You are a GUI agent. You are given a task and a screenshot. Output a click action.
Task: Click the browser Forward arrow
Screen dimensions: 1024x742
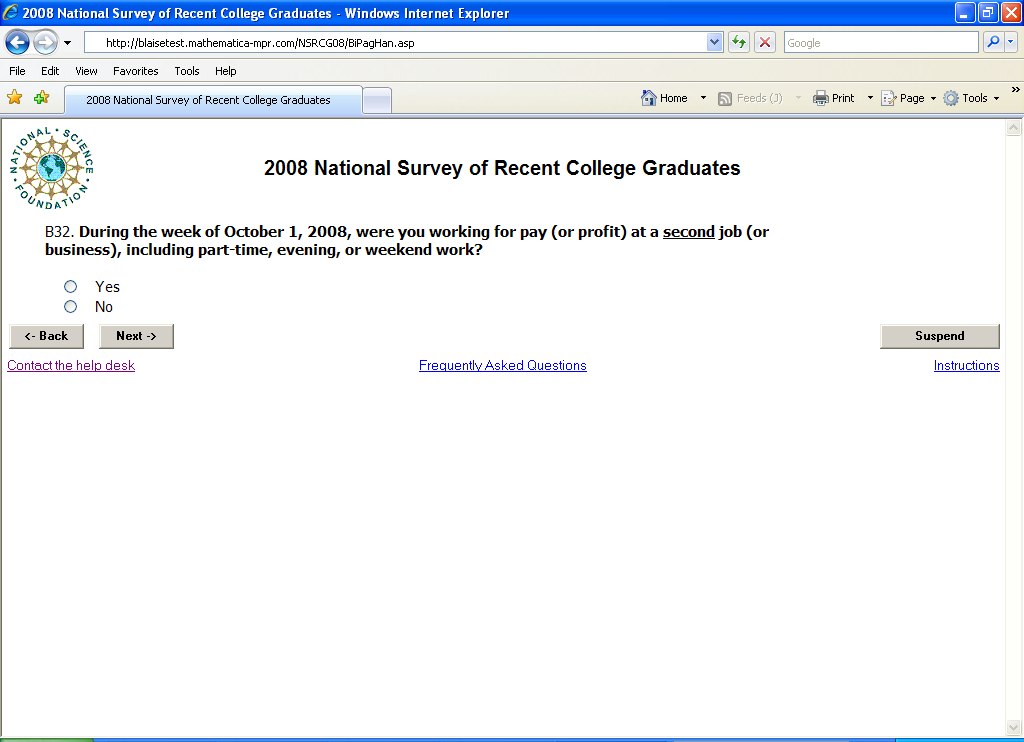(45, 43)
